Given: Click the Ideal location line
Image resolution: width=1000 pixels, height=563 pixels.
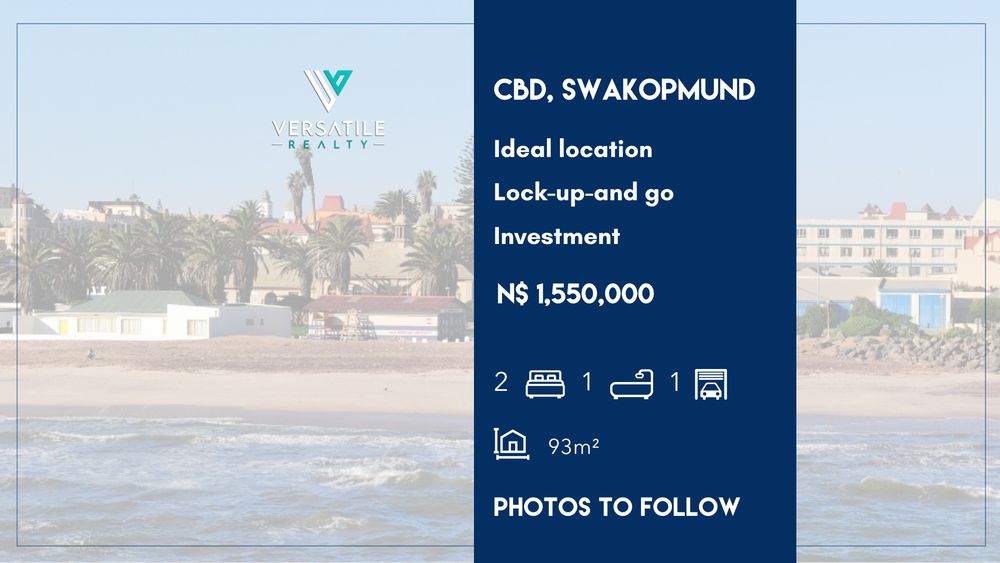Looking at the screenshot, I should (x=573, y=149).
